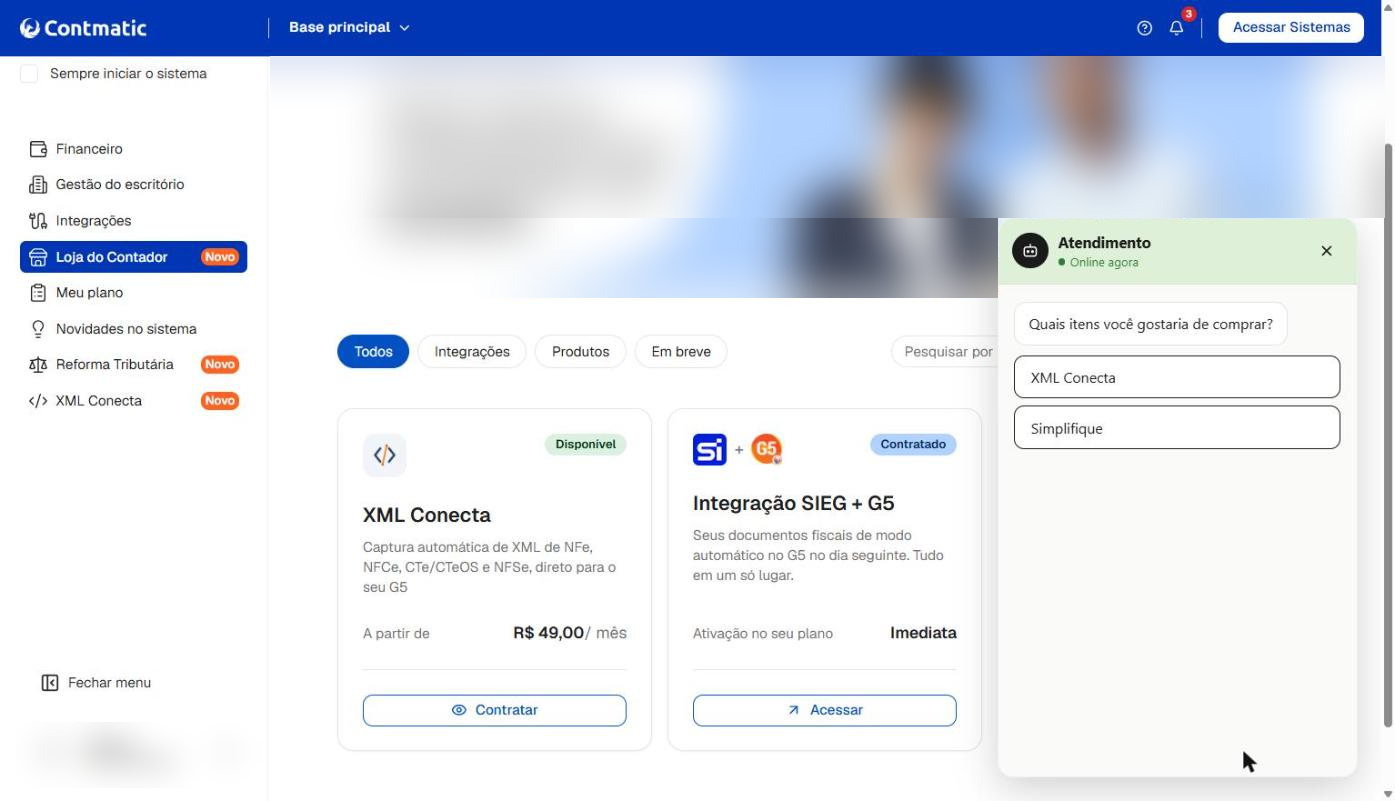Viewport: 1395px width, 801px height.
Task: Click the Fechar menu collapse icon
Action: tap(50, 683)
